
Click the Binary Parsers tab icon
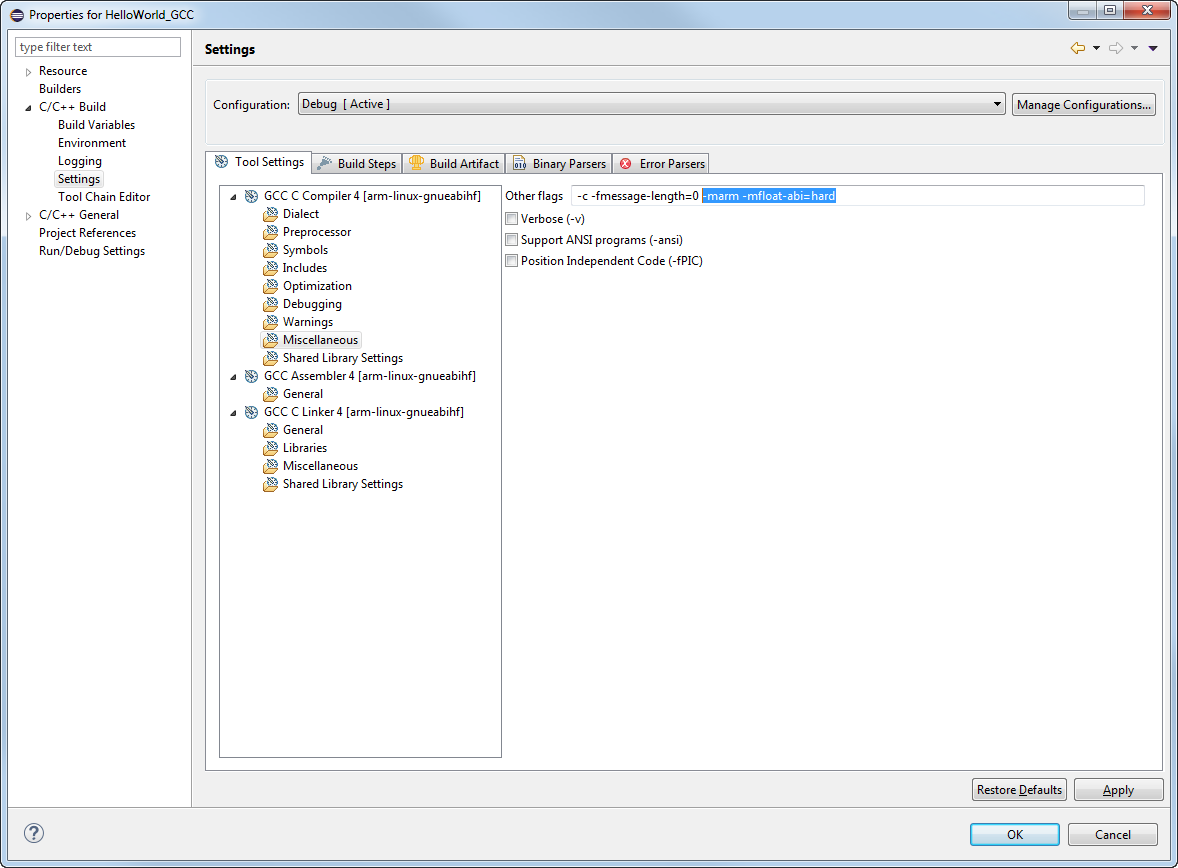coord(521,163)
